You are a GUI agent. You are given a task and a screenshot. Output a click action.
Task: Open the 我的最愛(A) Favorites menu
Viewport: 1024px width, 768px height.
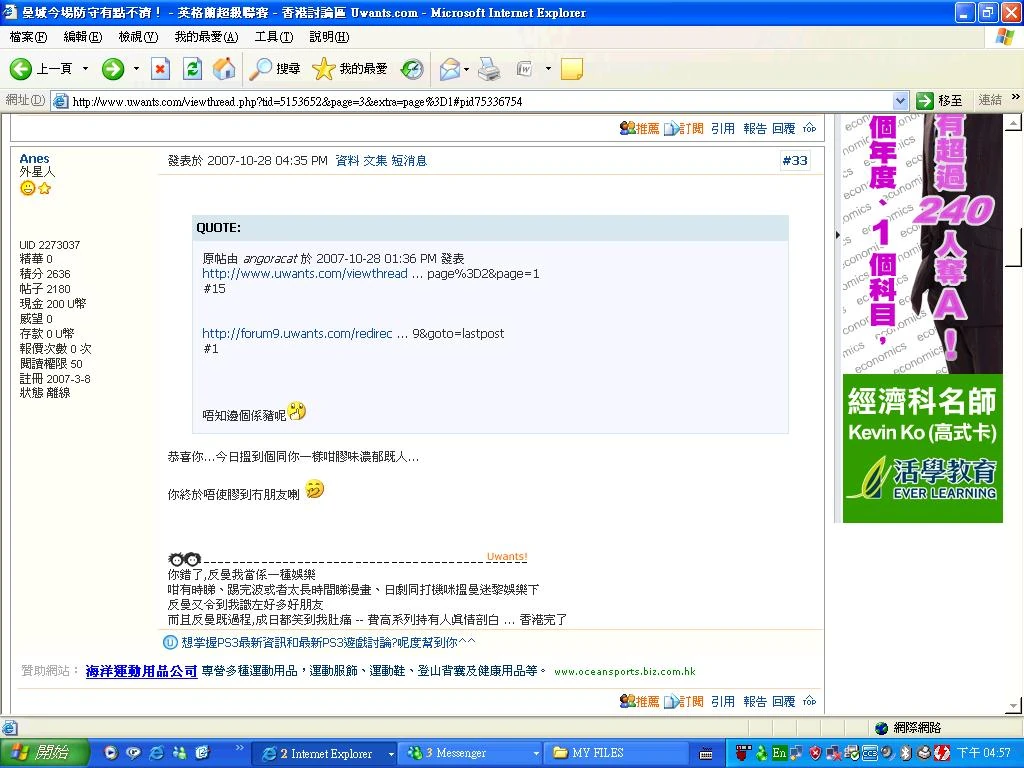206,37
